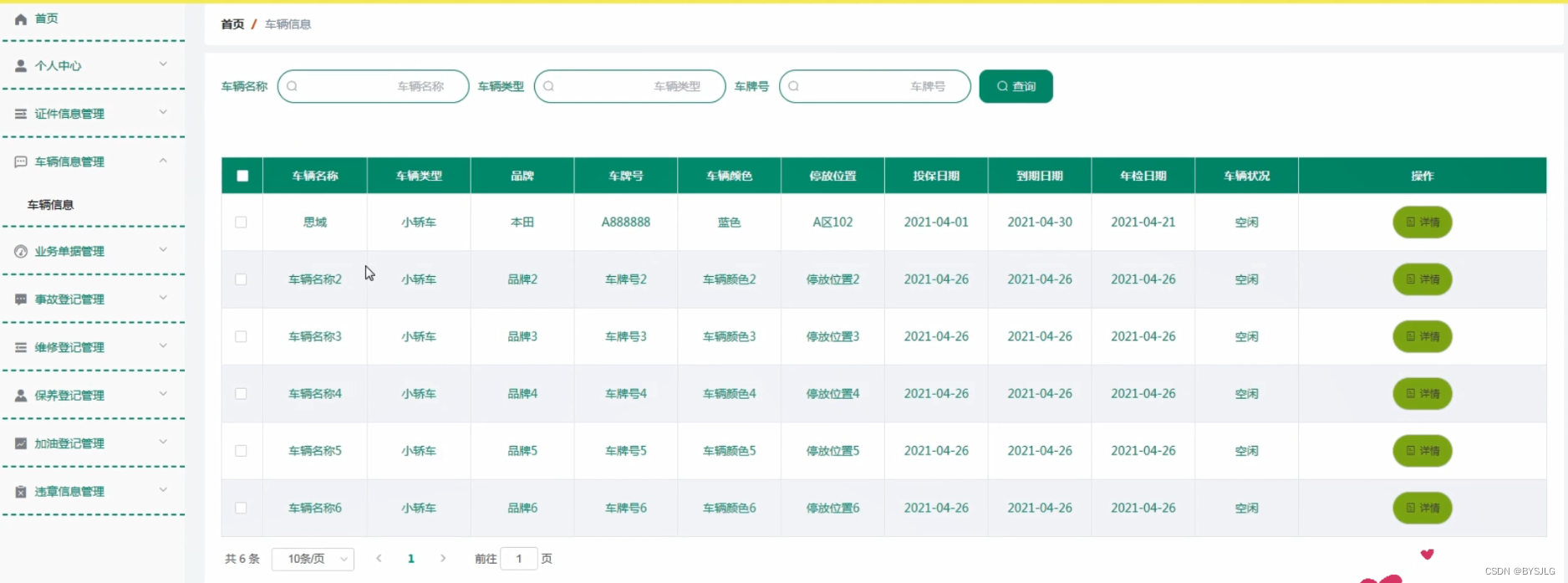Expand the 业务单据管理 menu chevron
The height and width of the screenshot is (583, 1568).
(163, 249)
